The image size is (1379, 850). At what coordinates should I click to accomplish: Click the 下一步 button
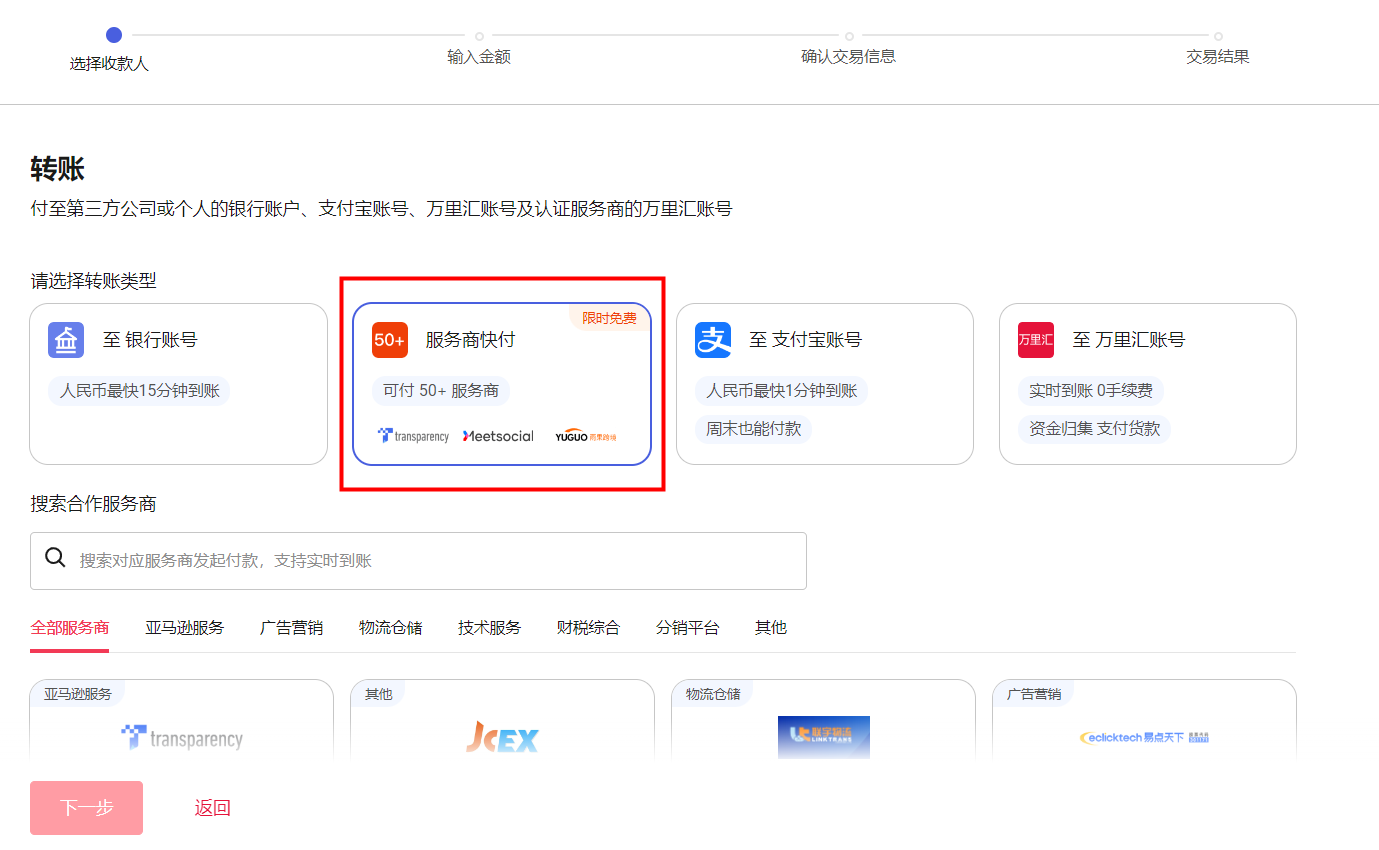pos(86,808)
